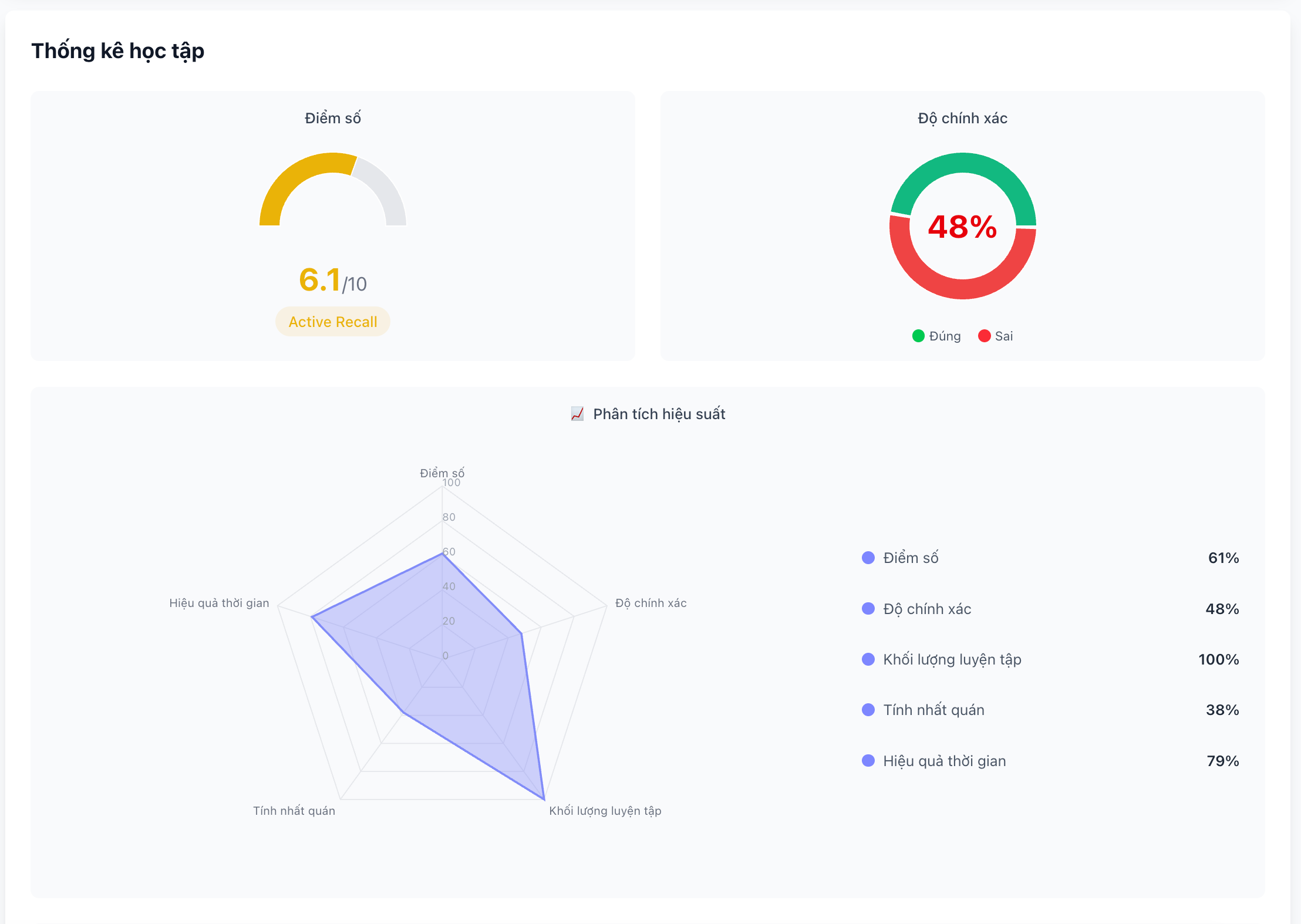Click the dot beside Tính nhất quán row
The height and width of the screenshot is (924, 1301).
pyautogui.click(x=868, y=710)
